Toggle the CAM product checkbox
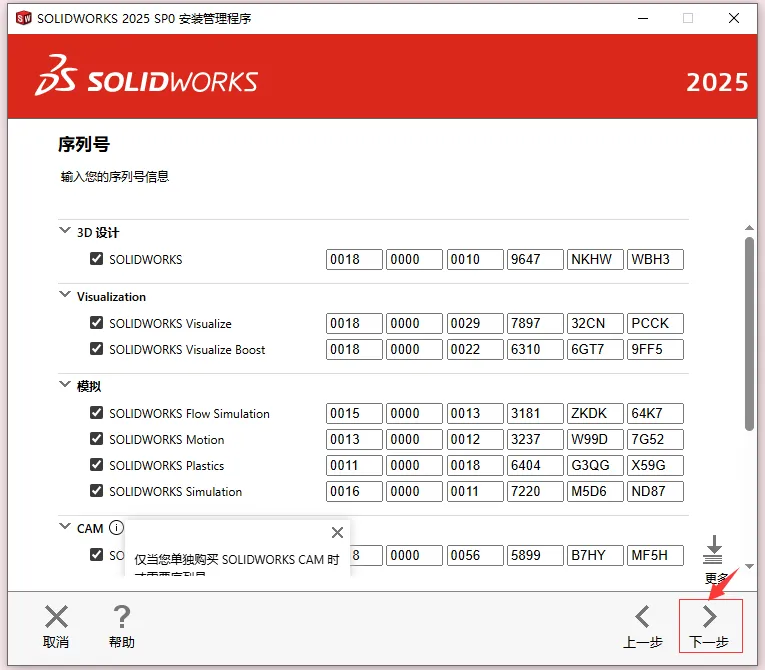This screenshot has height=670, width=765. (97, 555)
